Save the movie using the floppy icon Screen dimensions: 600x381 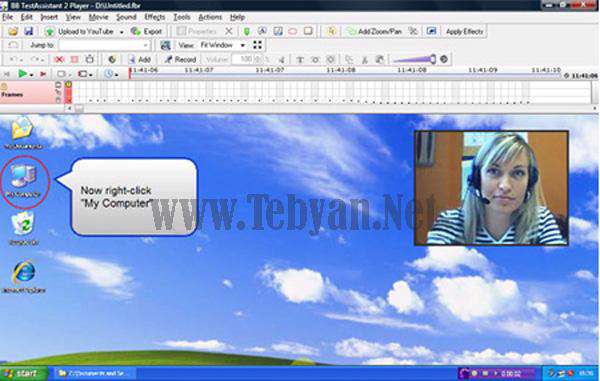[x=28, y=31]
